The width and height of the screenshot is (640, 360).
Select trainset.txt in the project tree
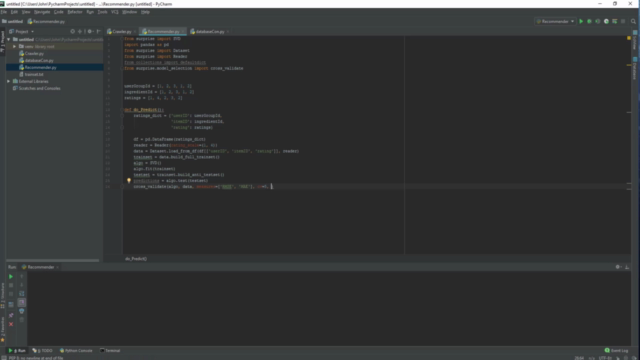pyautogui.click(x=34, y=74)
